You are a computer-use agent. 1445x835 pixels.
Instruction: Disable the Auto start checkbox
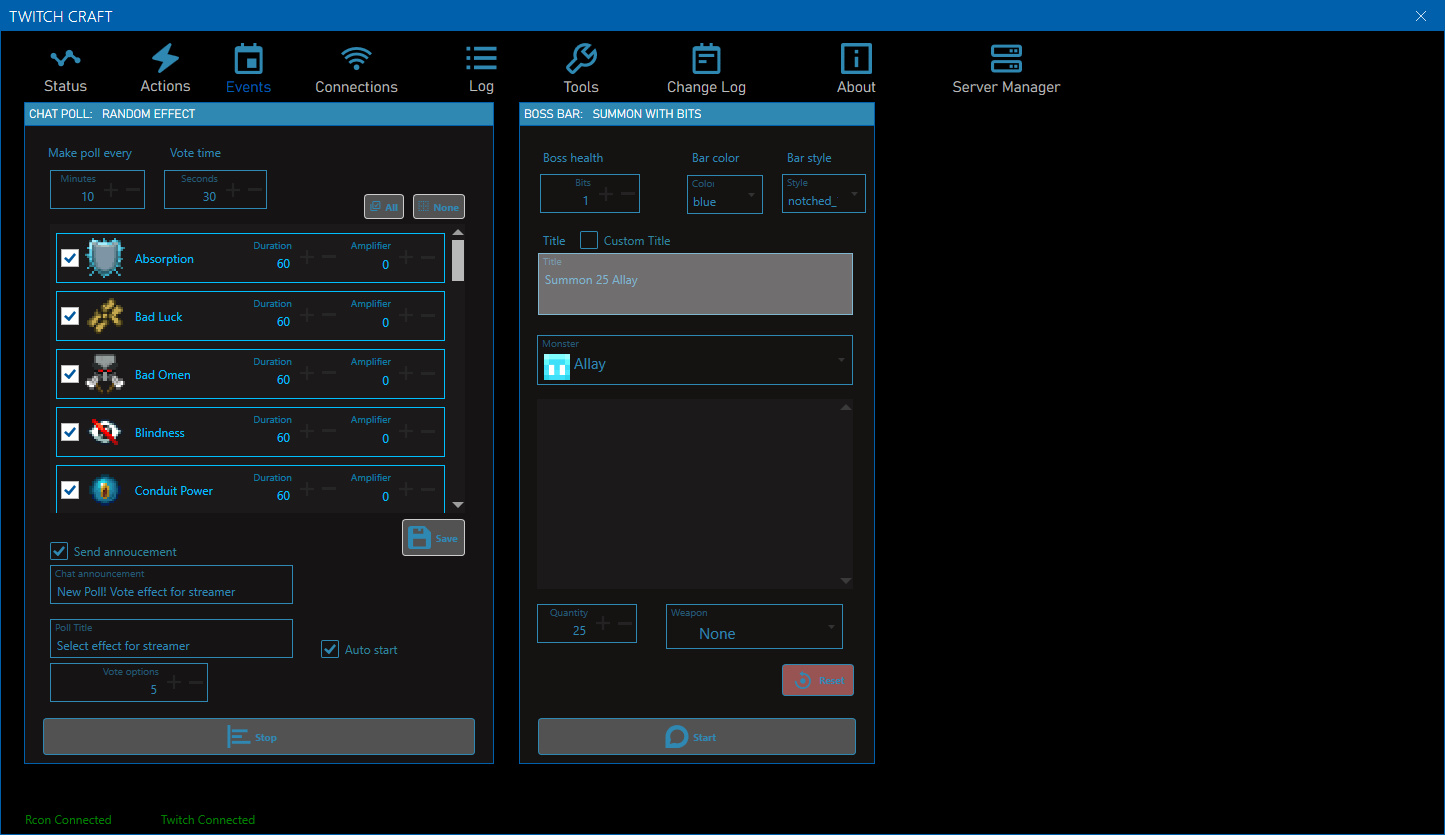[x=330, y=649]
